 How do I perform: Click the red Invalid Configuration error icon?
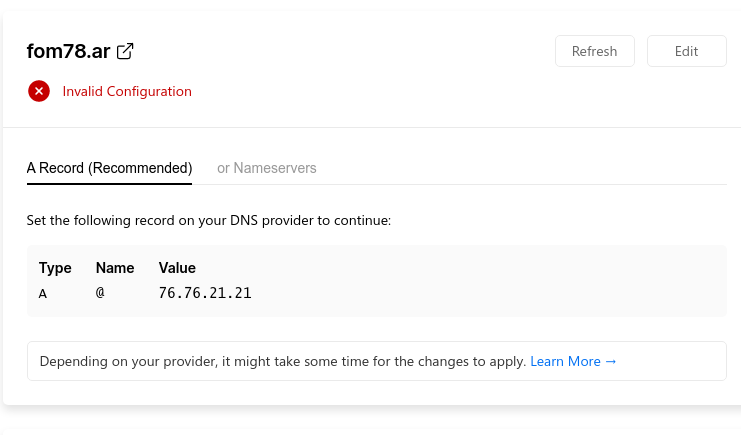39,91
